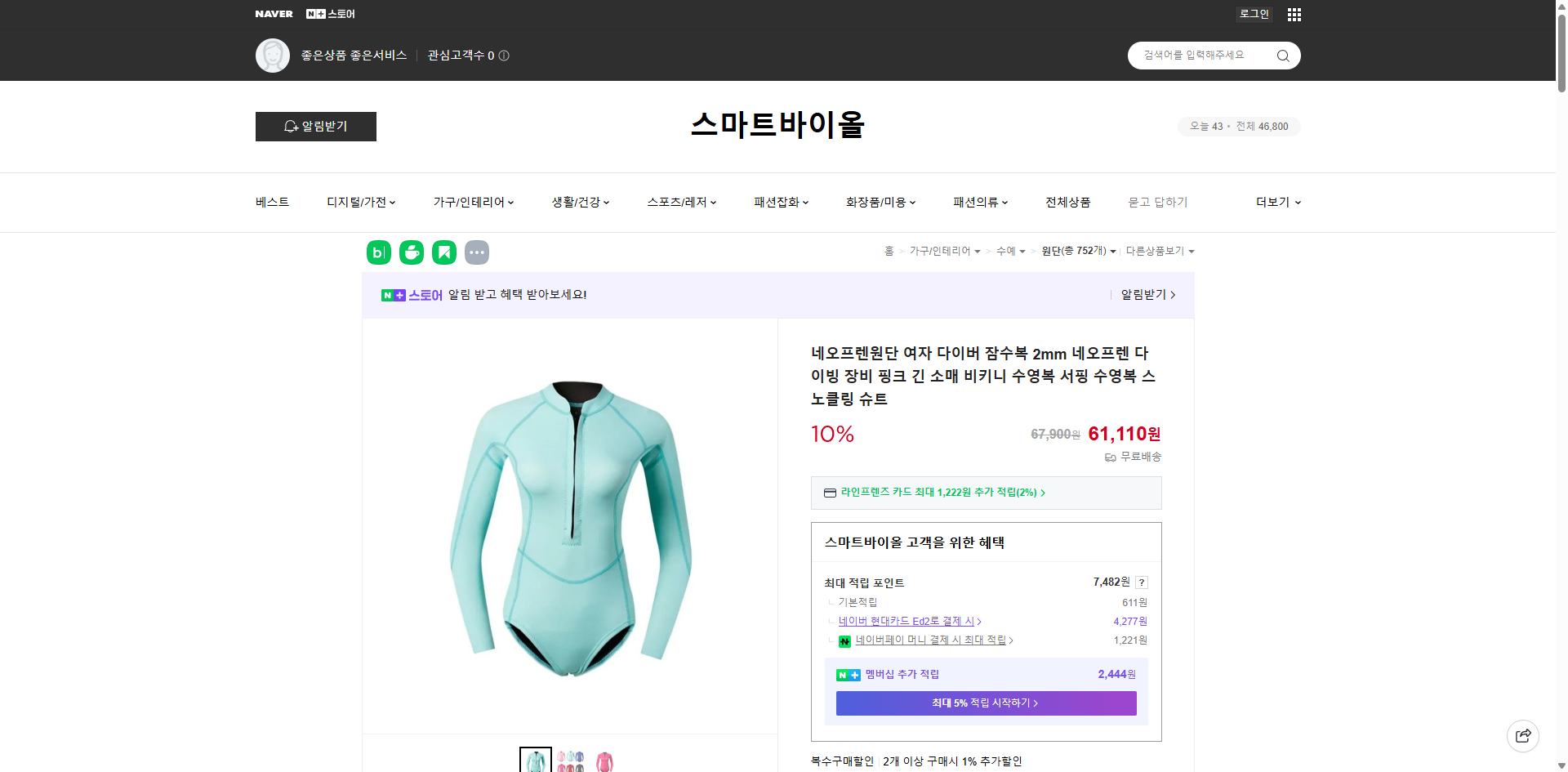The width and height of the screenshot is (1568, 772).
Task: Click the 로그인 button
Action: point(1254,14)
